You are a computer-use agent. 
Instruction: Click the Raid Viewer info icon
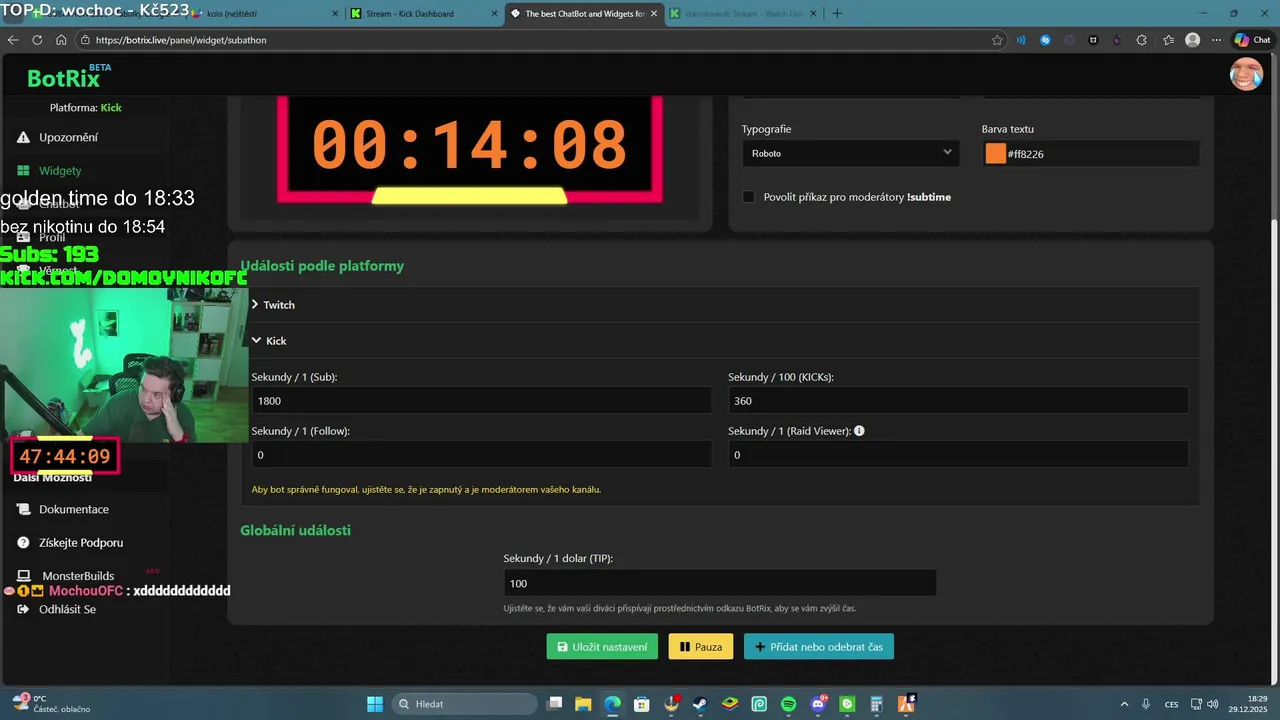(x=859, y=431)
